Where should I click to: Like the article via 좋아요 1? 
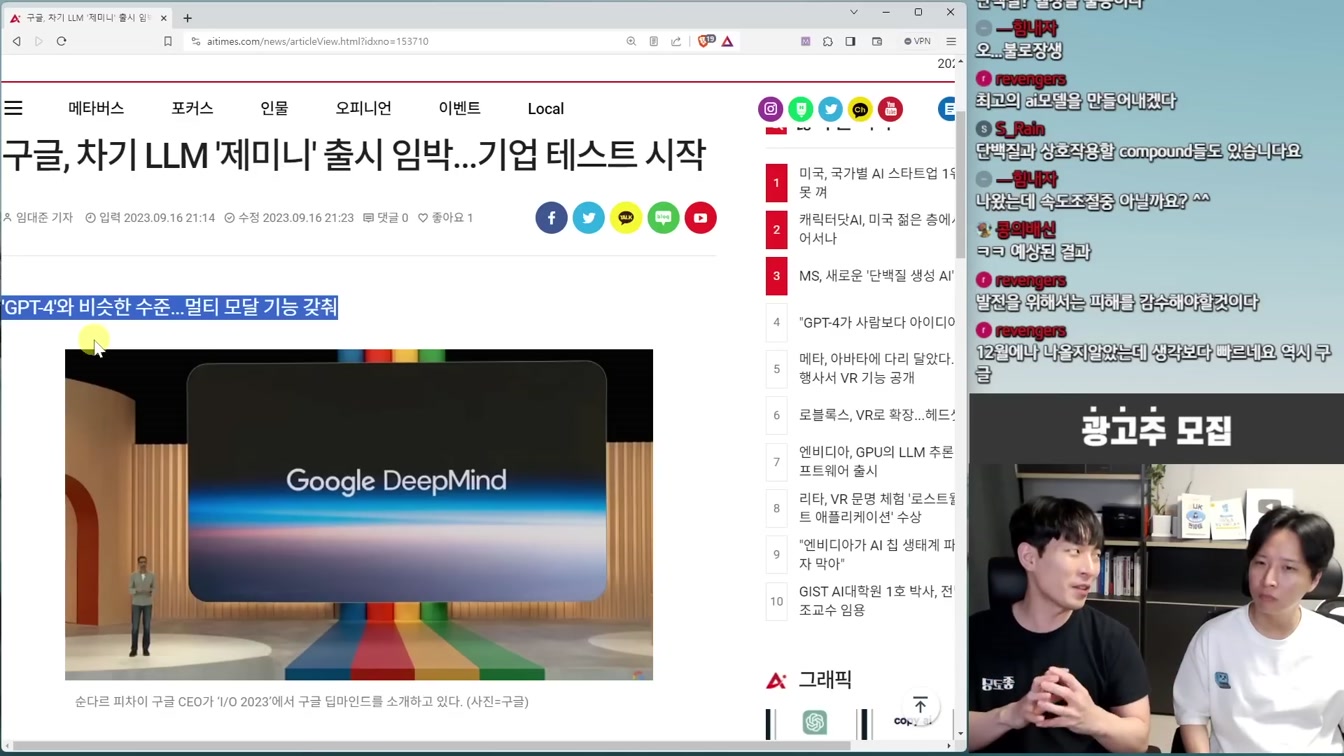click(445, 218)
